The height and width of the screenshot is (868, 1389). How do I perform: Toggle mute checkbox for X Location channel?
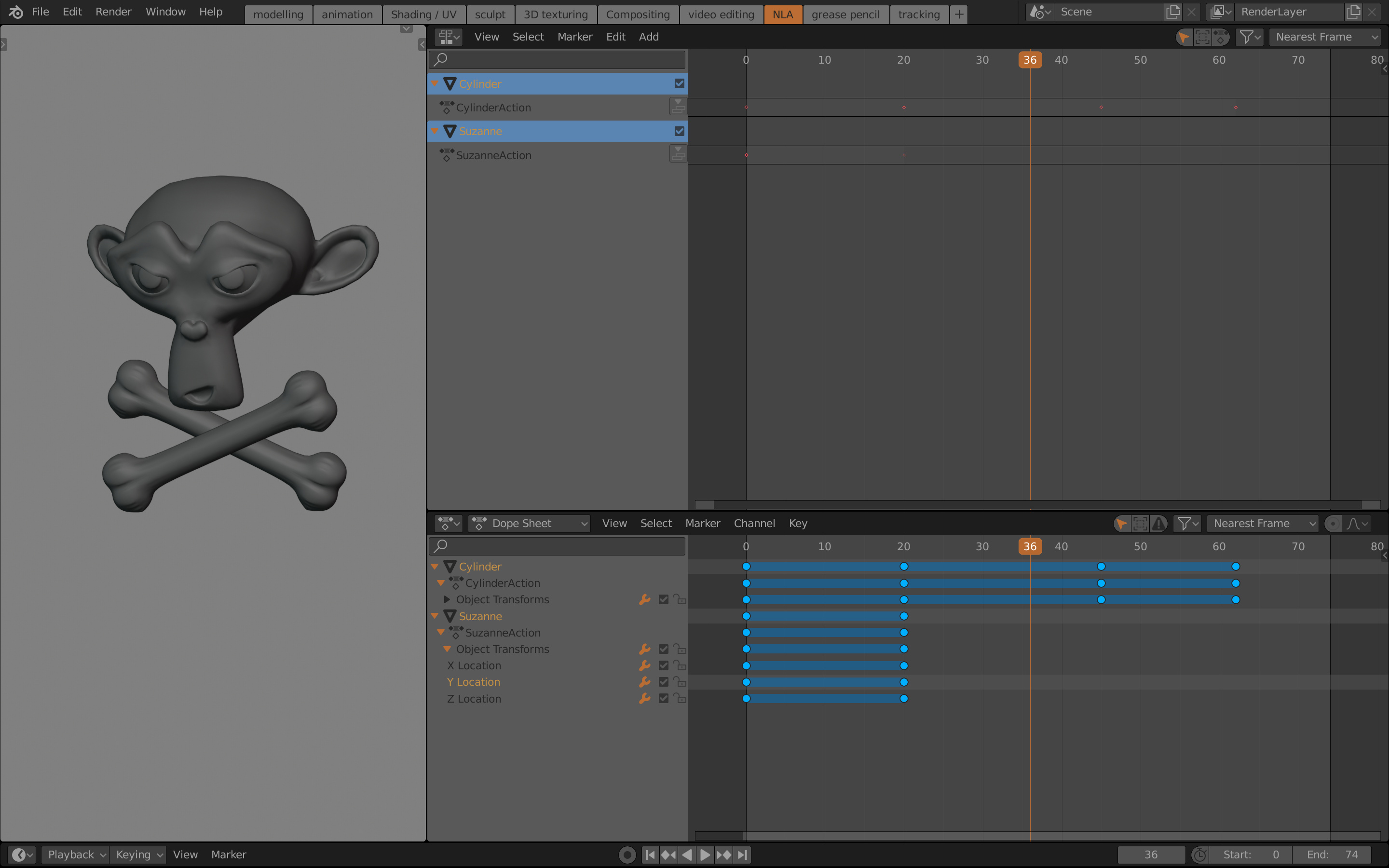point(664,665)
